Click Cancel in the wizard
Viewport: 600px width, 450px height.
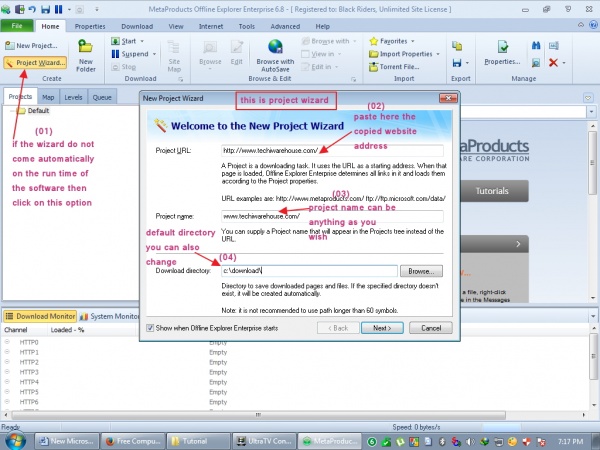pos(431,328)
